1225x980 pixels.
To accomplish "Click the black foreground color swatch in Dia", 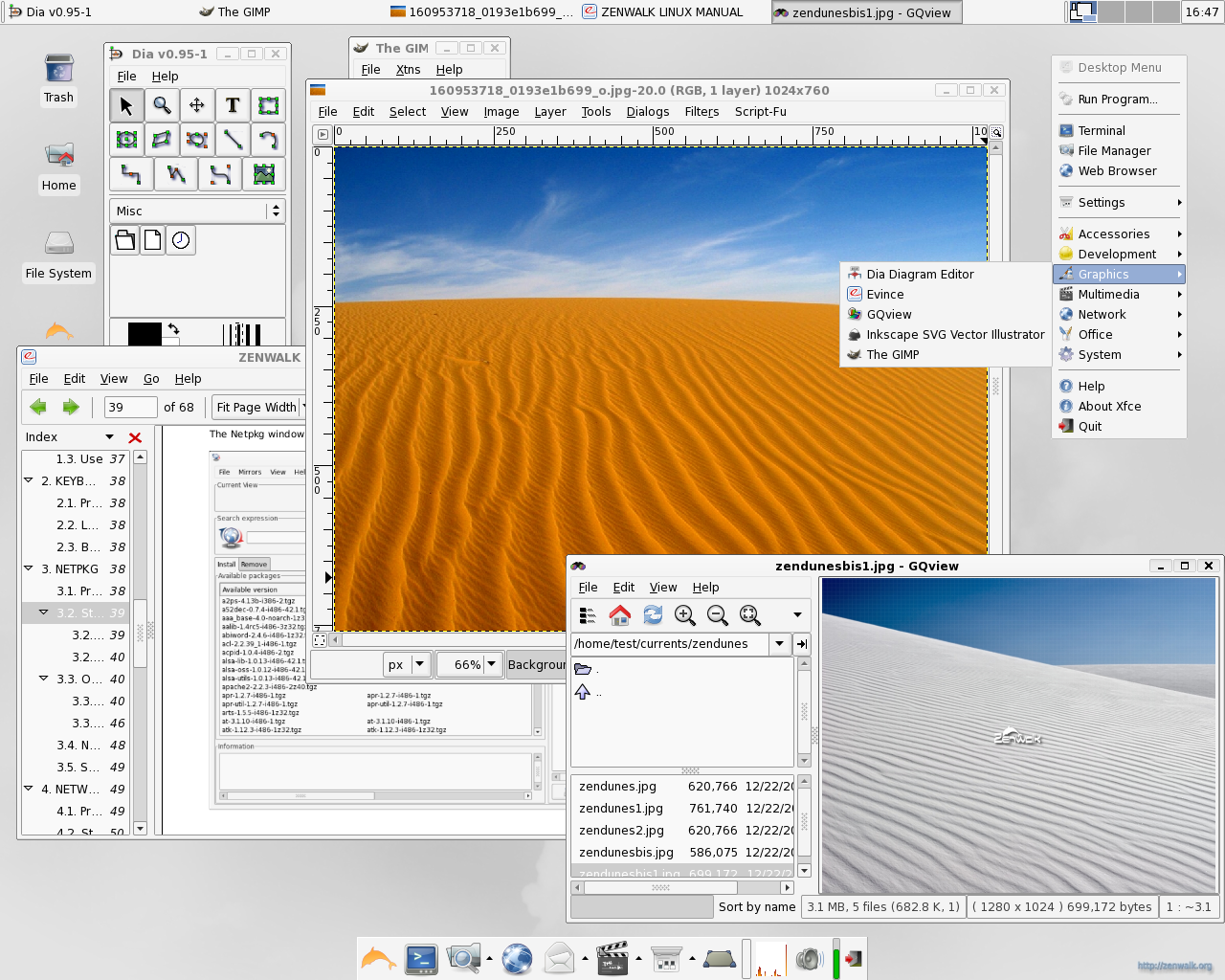I will click(x=145, y=334).
